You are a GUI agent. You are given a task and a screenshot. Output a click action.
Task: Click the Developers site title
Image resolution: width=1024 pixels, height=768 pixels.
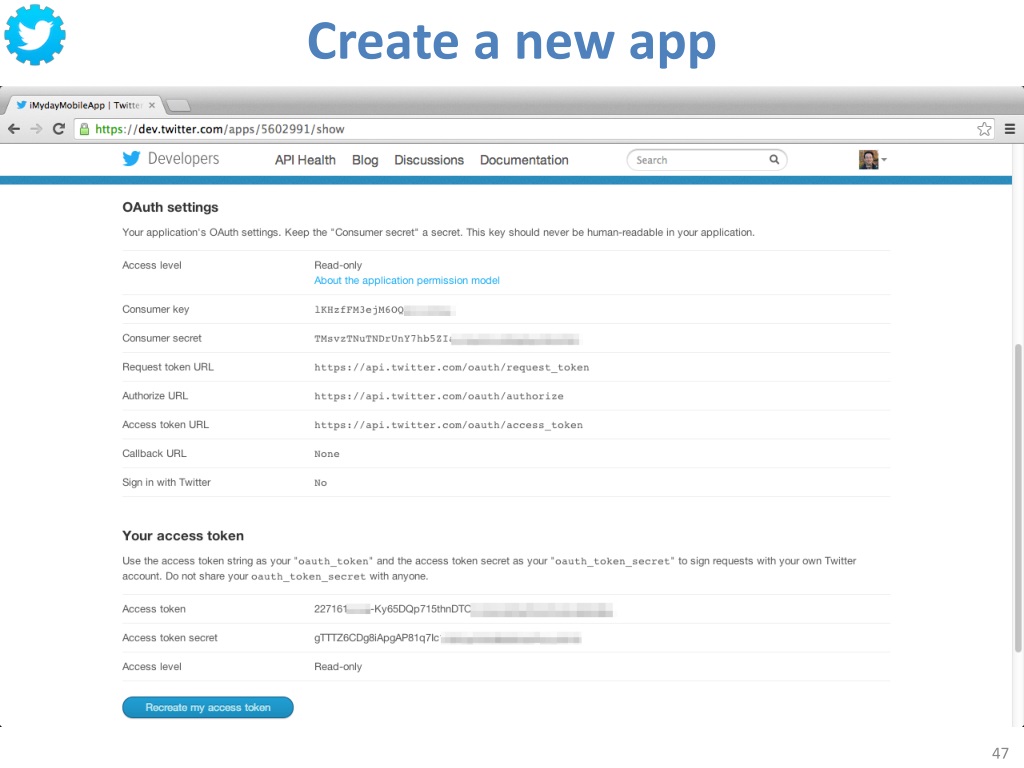click(x=184, y=159)
